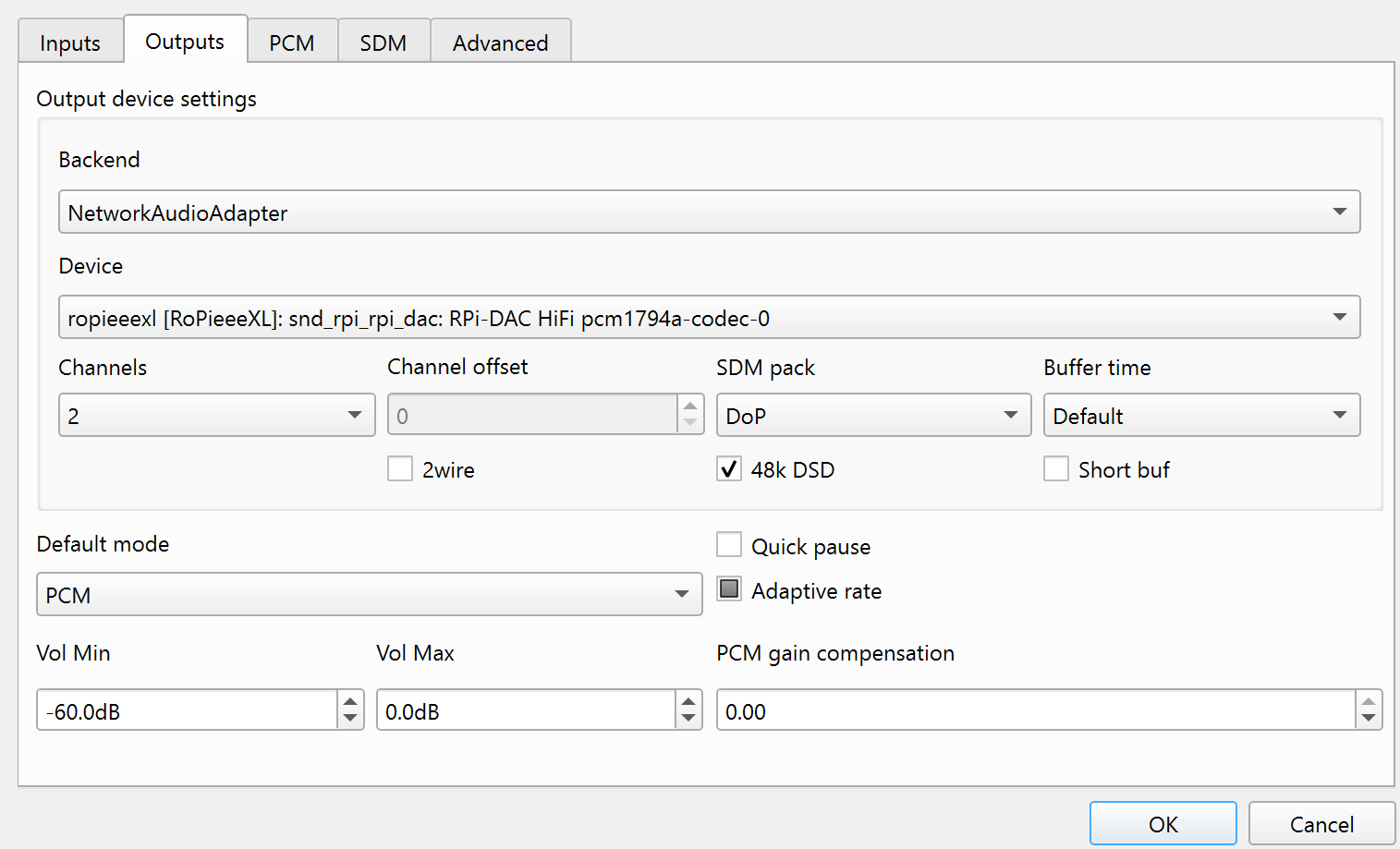Increase PCM gain compensation using up arrow

(1369, 702)
